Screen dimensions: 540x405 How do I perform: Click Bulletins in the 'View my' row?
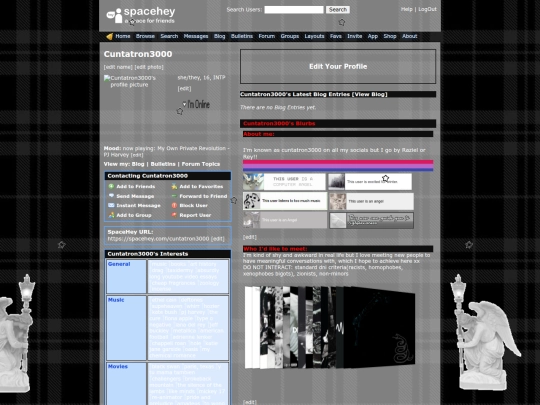(x=163, y=164)
